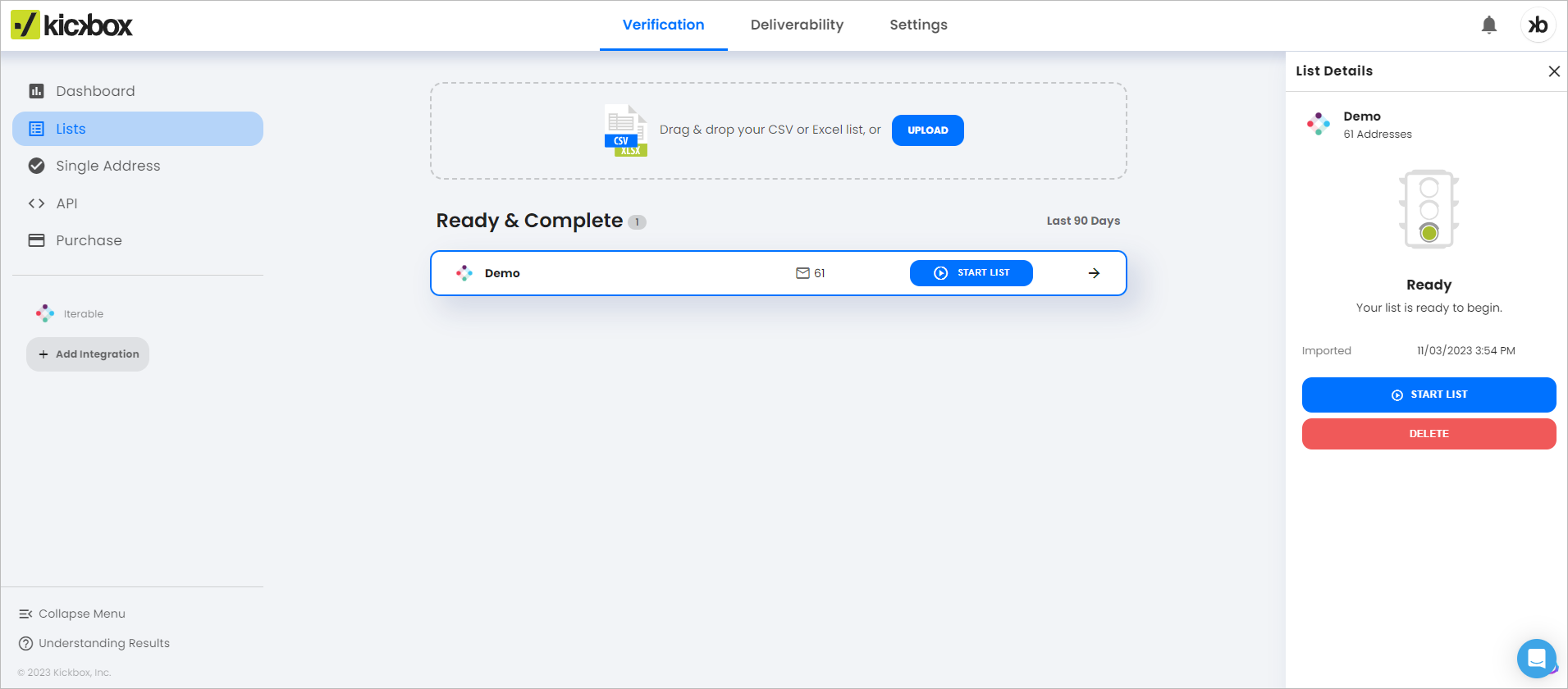Click the count badge beside Ready & Complete
The image size is (1568, 689).
point(638,222)
